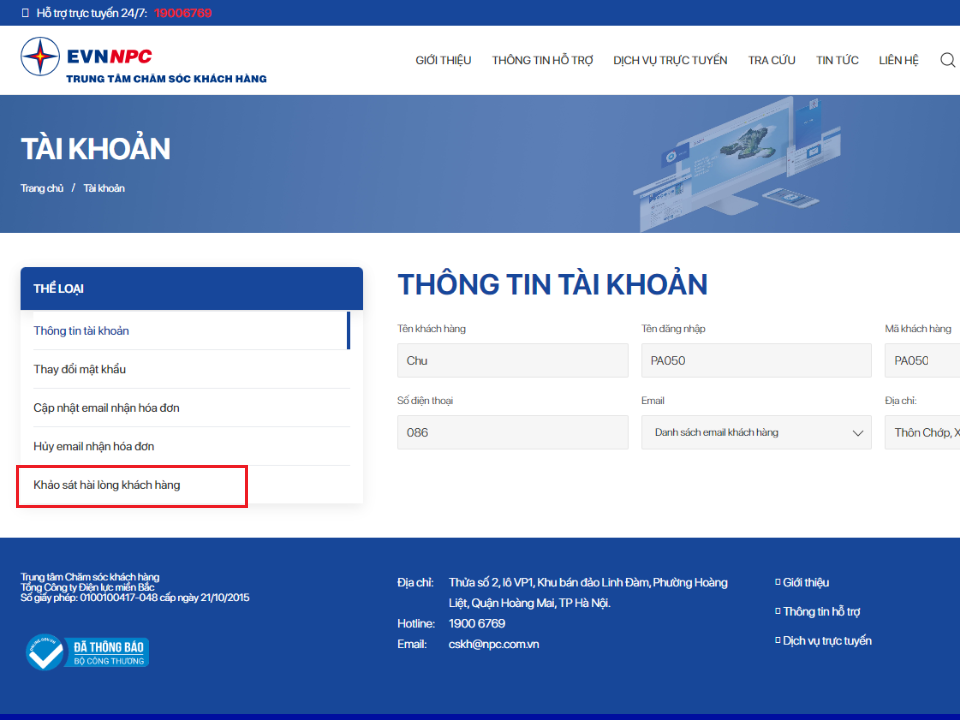Click the hotline number 19006769 at top

(x=182, y=13)
